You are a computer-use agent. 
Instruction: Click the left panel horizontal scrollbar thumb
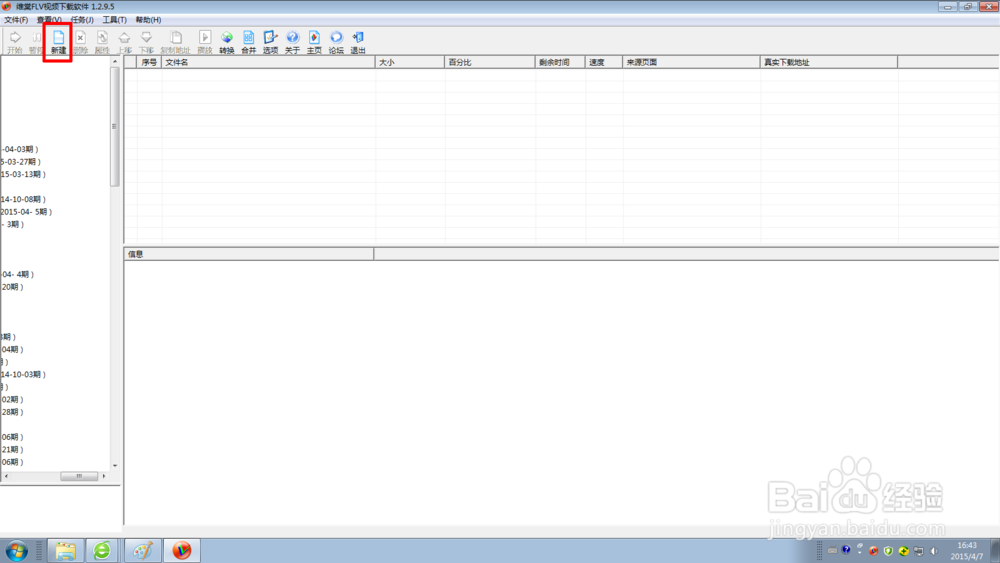(79, 476)
